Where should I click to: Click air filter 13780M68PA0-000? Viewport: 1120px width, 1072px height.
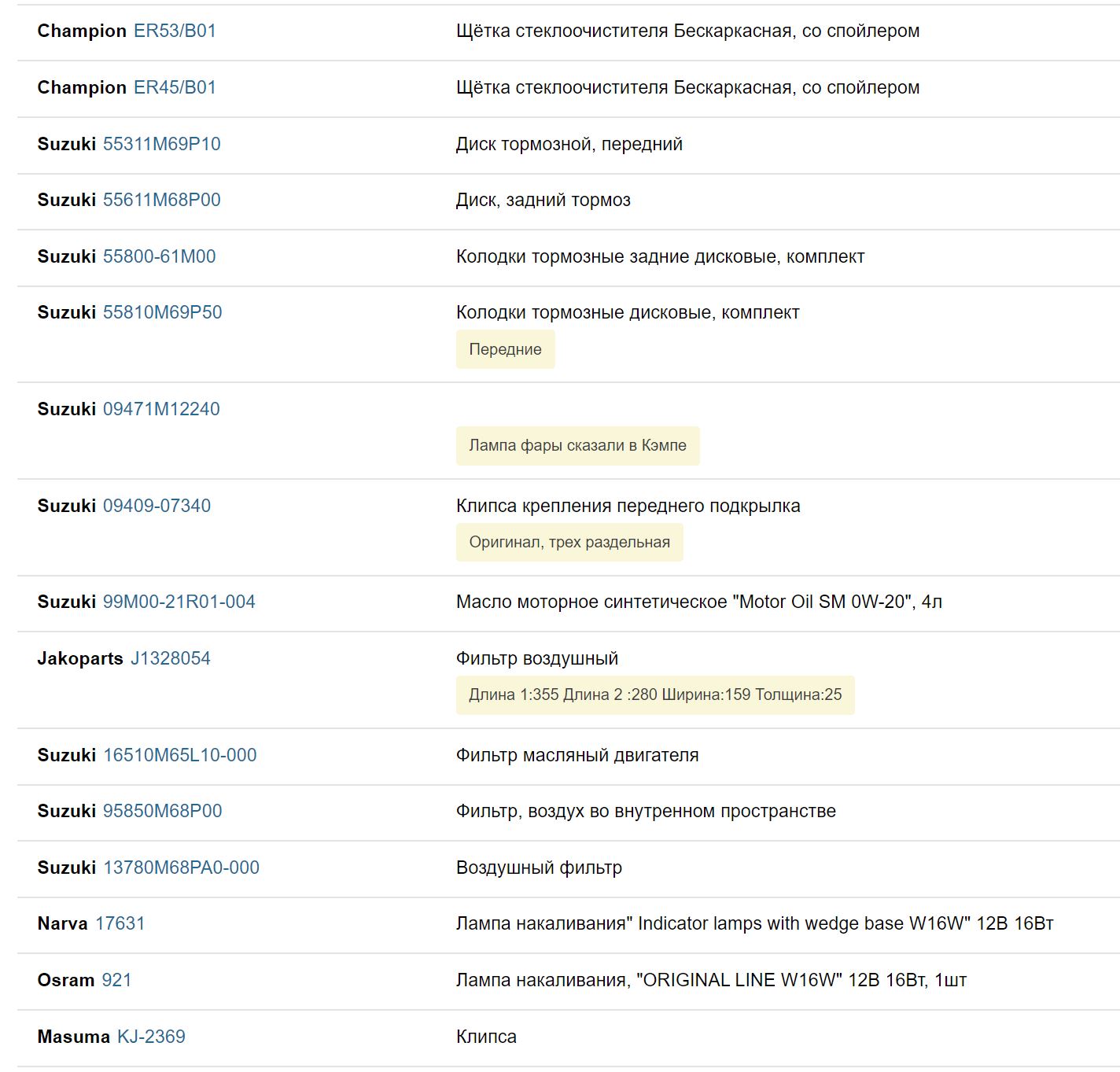(181, 868)
